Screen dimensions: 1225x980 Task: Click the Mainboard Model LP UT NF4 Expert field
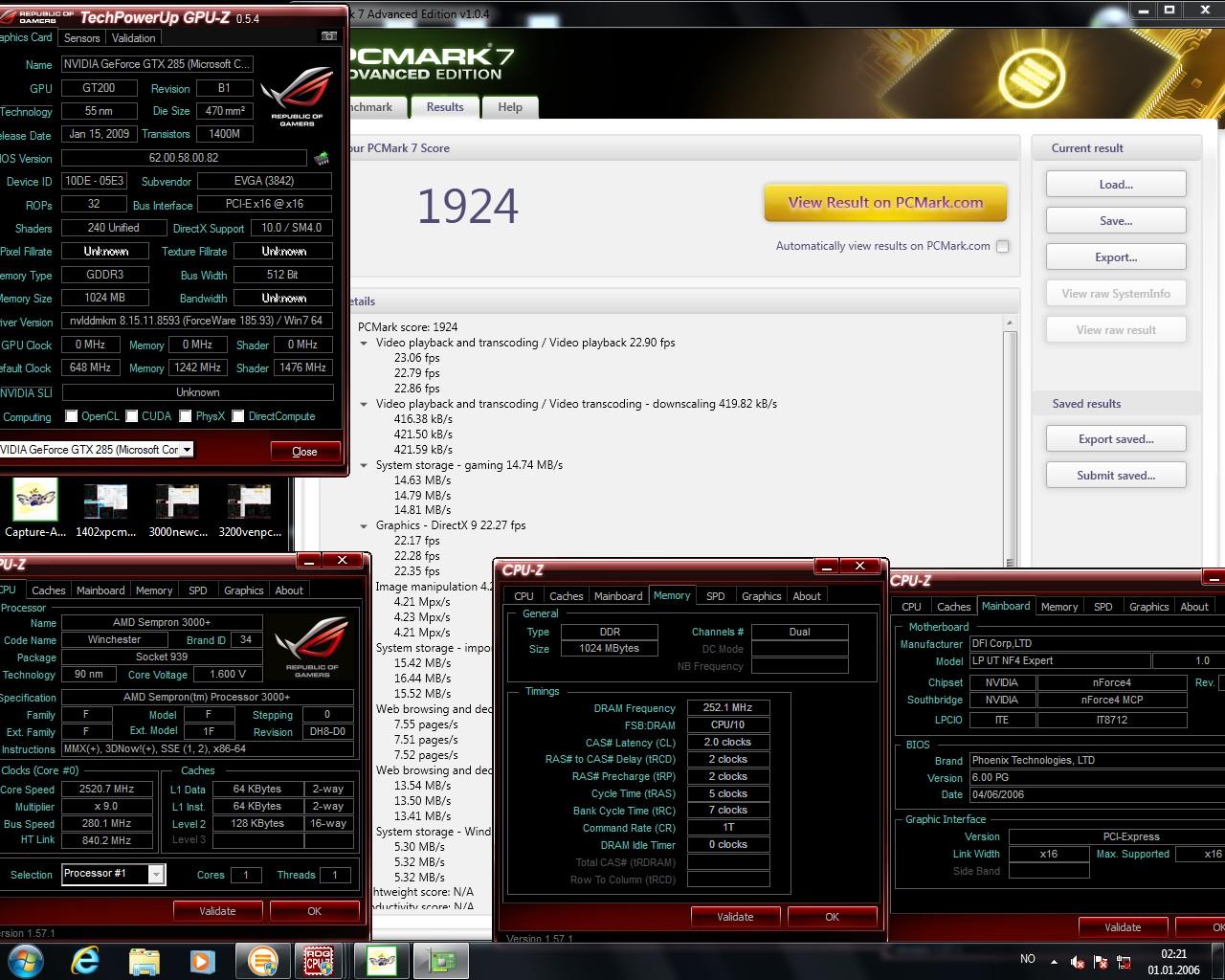tap(1058, 660)
